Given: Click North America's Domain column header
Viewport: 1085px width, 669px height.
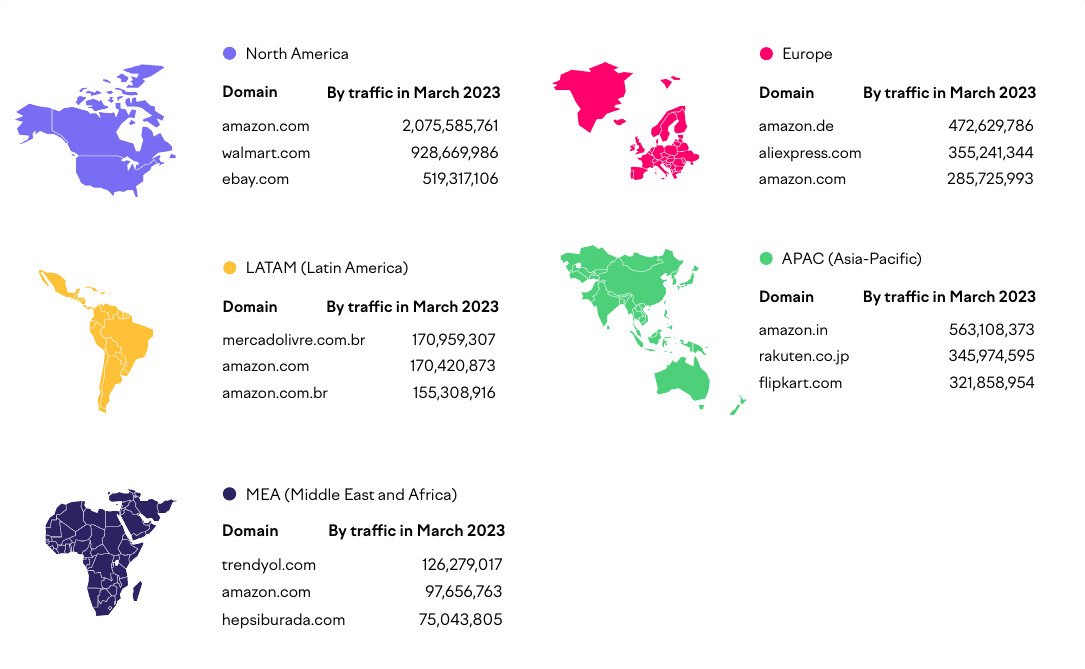Looking at the screenshot, I should pyautogui.click(x=250, y=92).
